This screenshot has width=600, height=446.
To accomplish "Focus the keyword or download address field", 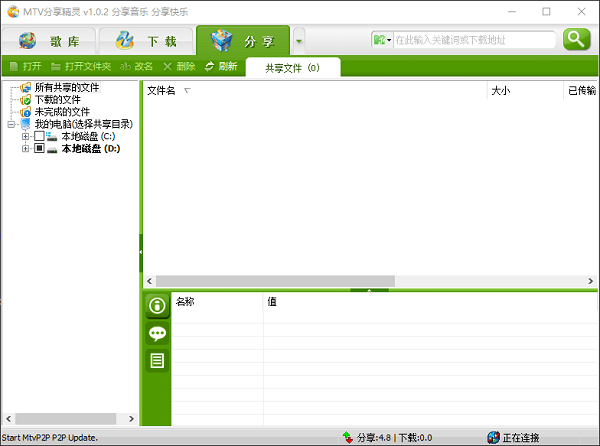I will tap(474, 40).
